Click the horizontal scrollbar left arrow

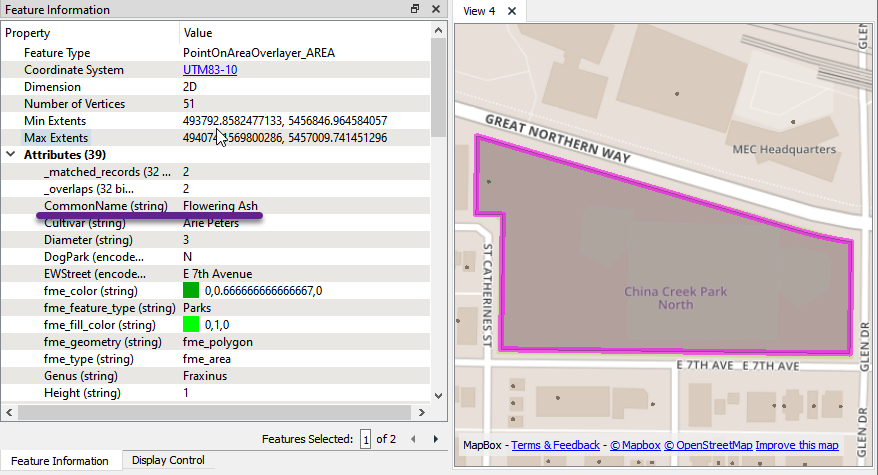(7, 412)
